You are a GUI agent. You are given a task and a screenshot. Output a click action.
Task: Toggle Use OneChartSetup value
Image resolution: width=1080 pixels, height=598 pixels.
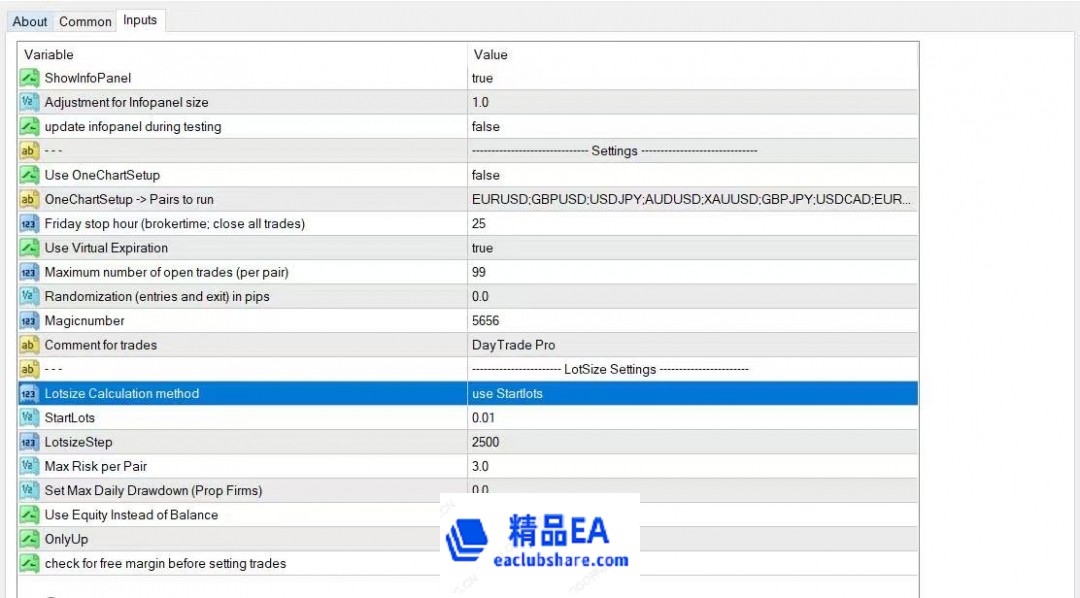[600, 175]
